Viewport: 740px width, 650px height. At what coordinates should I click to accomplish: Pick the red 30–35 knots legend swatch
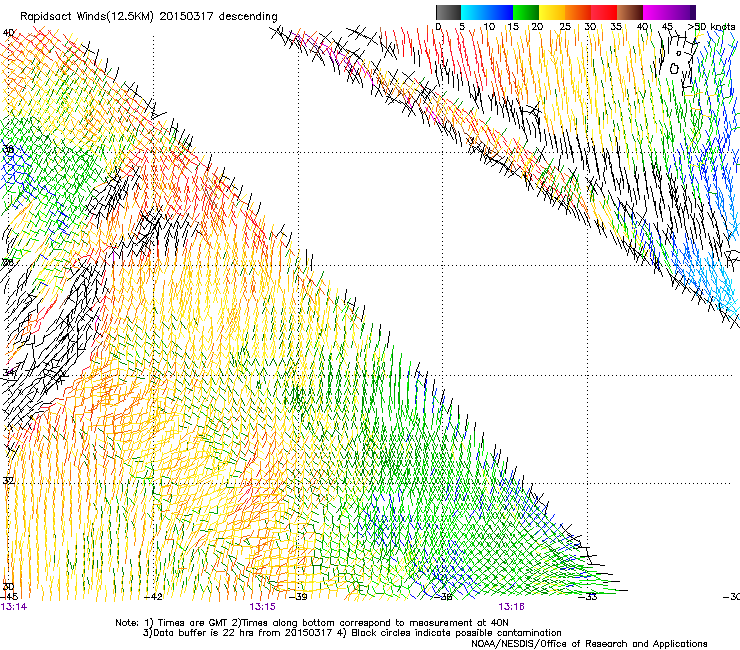(x=604, y=12)
